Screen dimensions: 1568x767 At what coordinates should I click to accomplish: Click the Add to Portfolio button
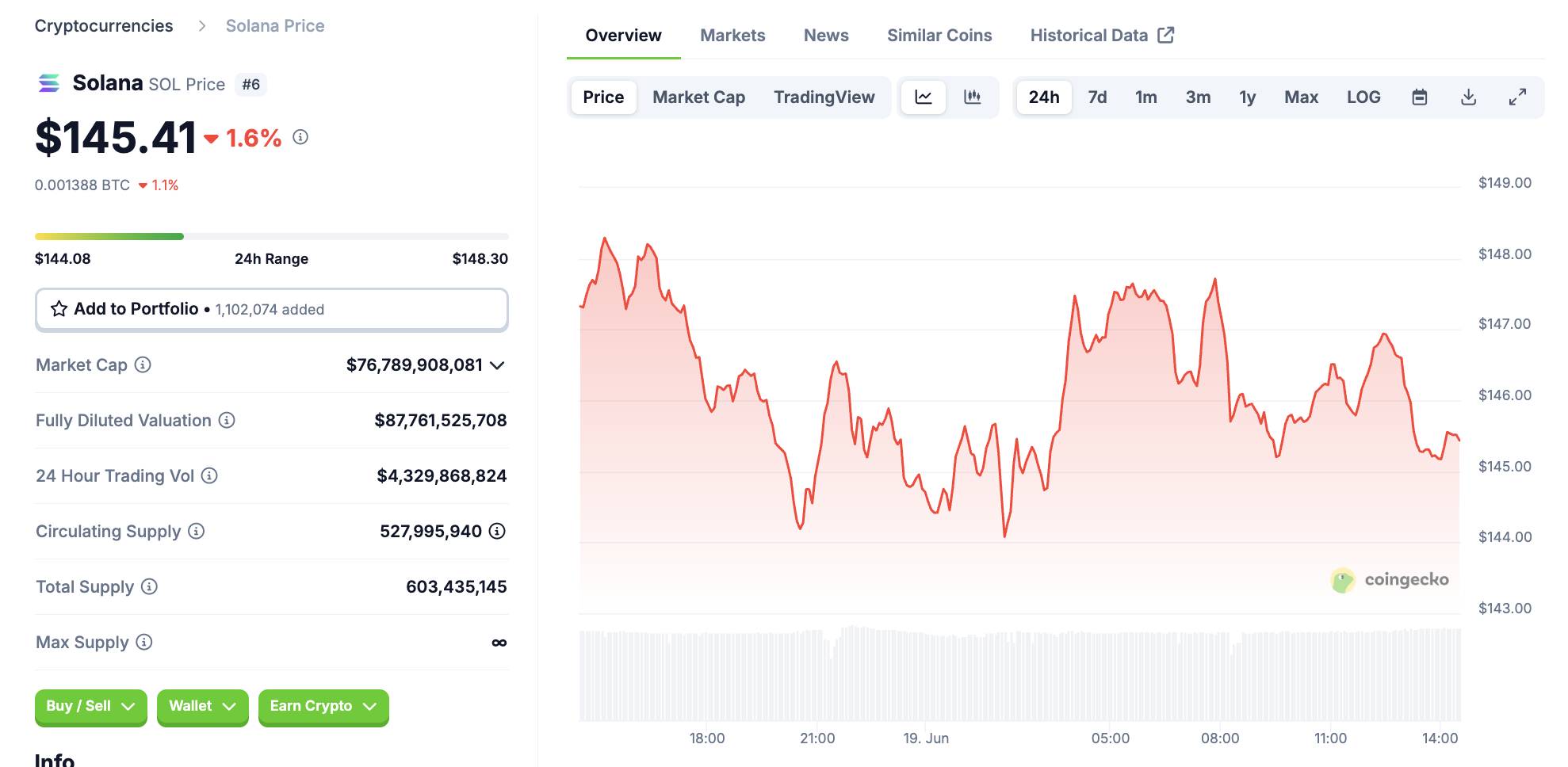tap(271, 309)
